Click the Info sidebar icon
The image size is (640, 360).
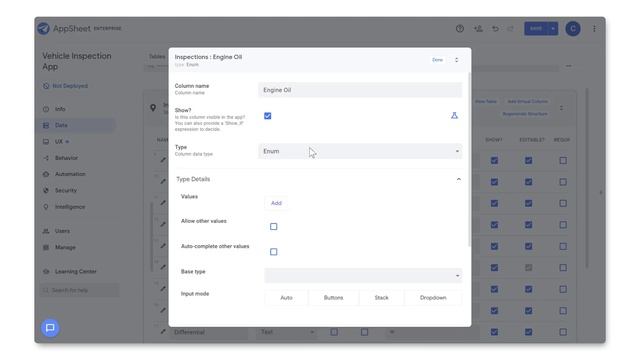[46, 109]
